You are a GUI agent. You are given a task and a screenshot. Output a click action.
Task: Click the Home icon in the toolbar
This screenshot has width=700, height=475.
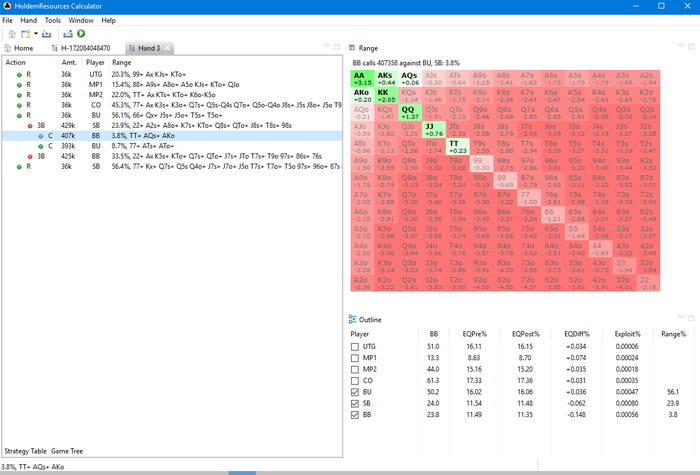12,34
